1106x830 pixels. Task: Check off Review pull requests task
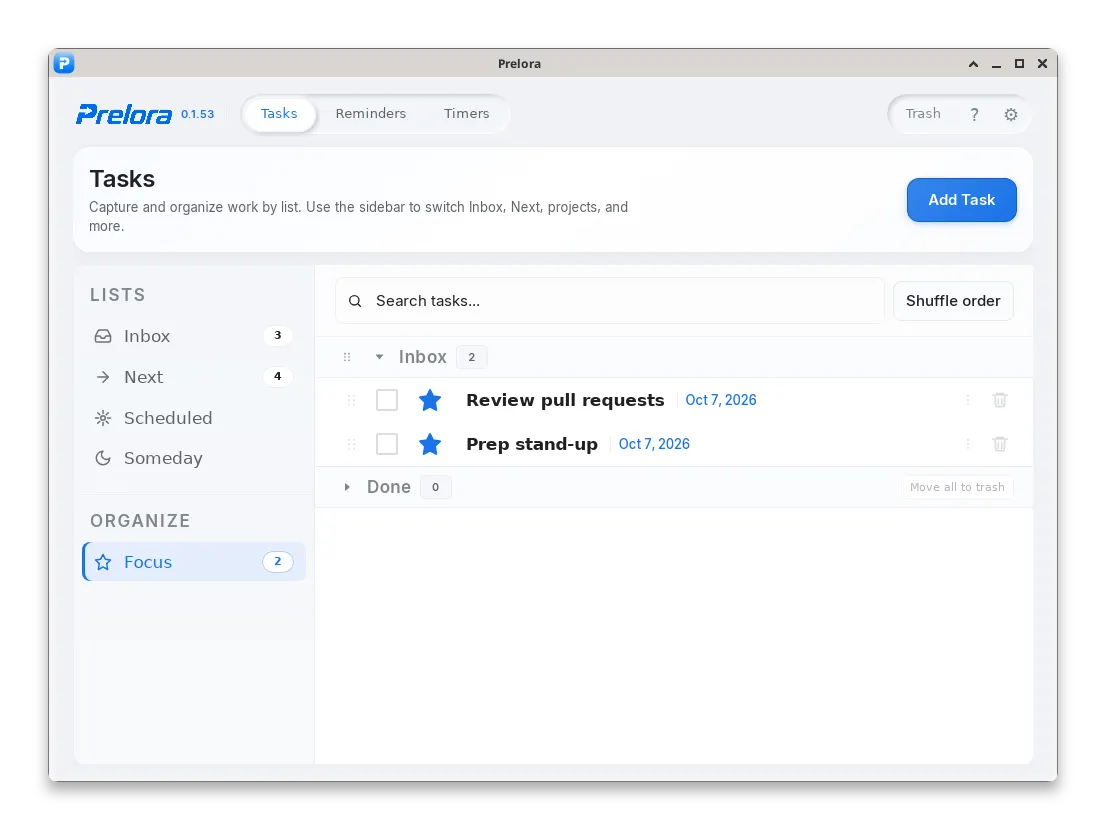(387, 400)
